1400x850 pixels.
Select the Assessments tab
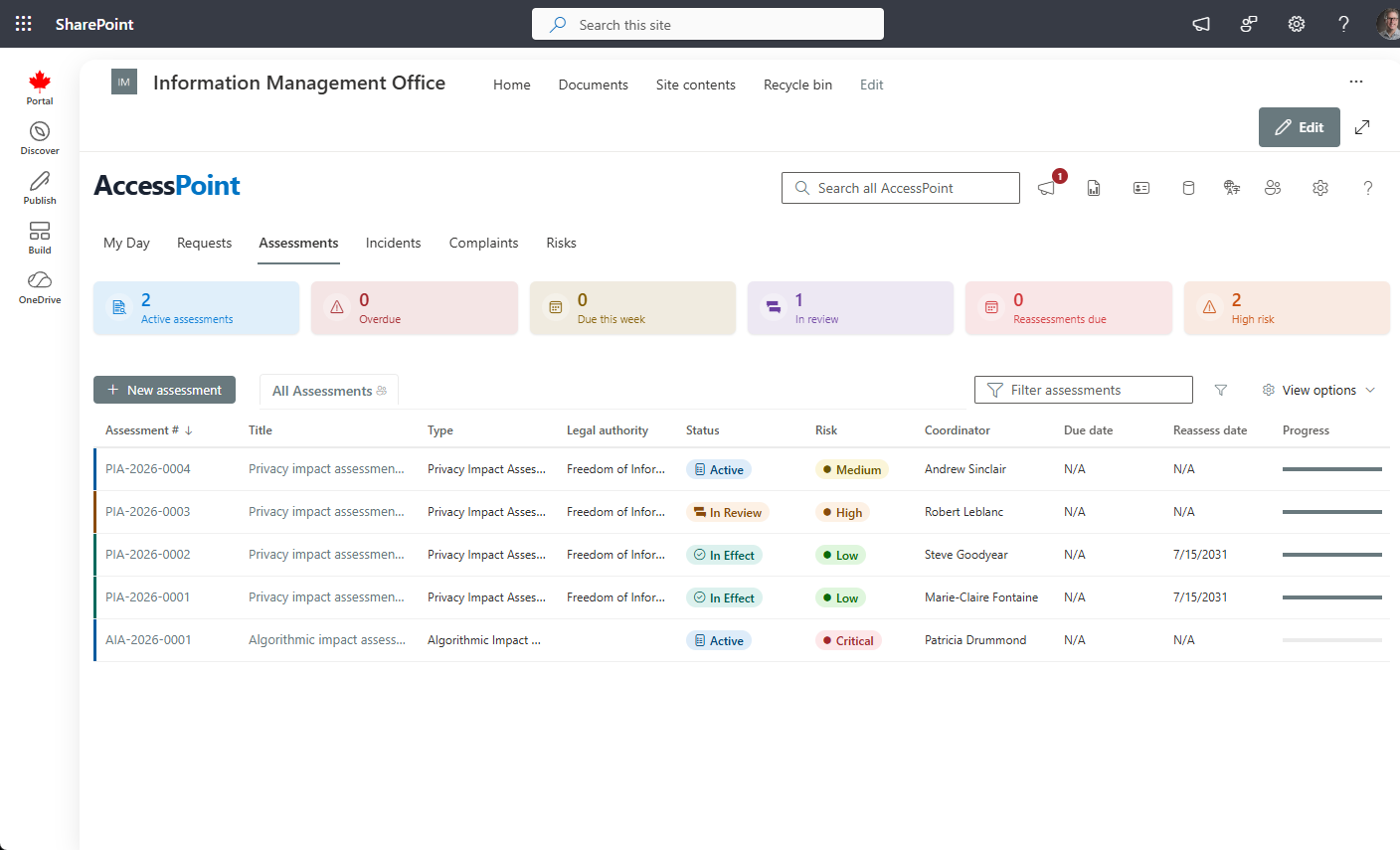pos(298,243)
